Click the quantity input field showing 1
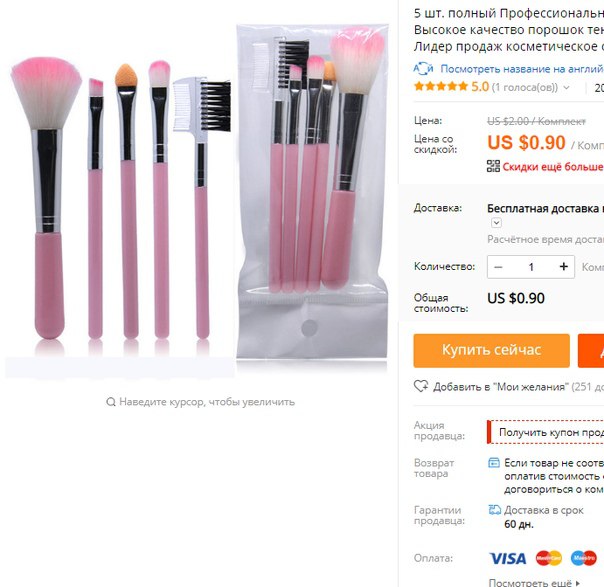 tap(531, 267)
